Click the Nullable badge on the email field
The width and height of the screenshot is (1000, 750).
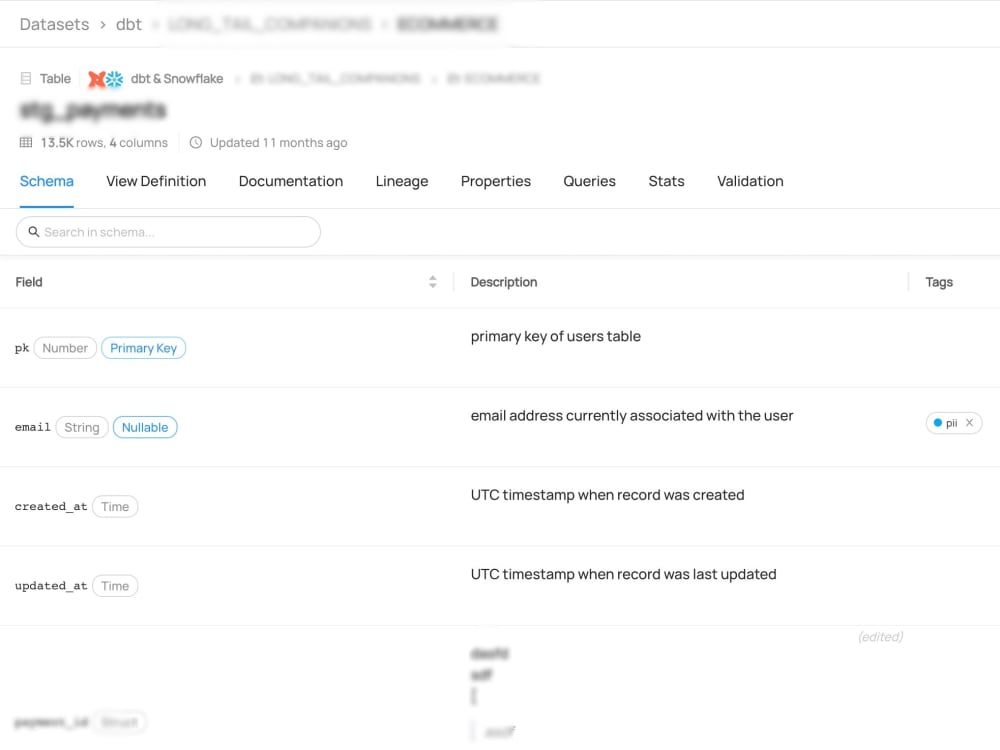tap(145, 427)
